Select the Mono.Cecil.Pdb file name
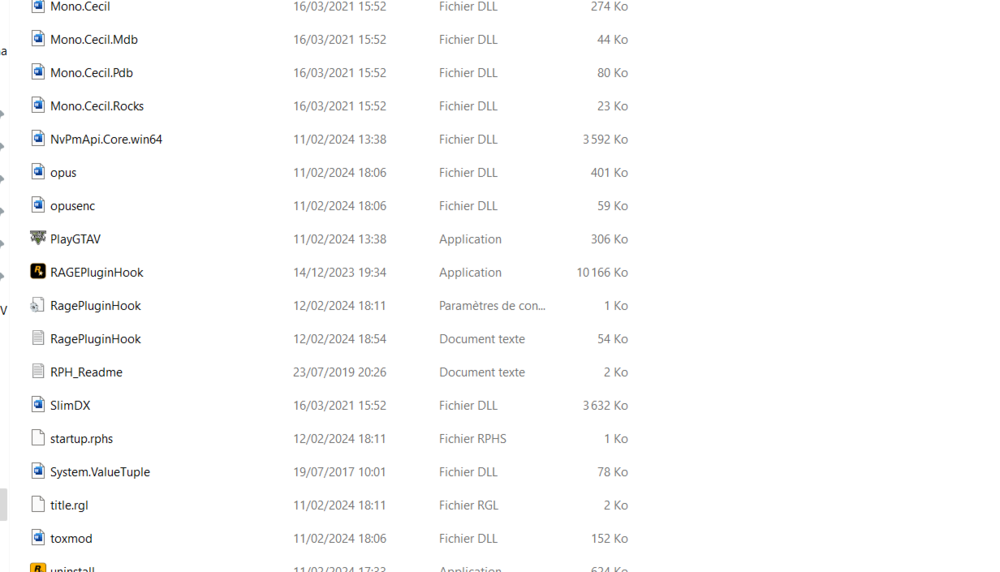This screenshot has height=572, width=1000. point(91,72)
